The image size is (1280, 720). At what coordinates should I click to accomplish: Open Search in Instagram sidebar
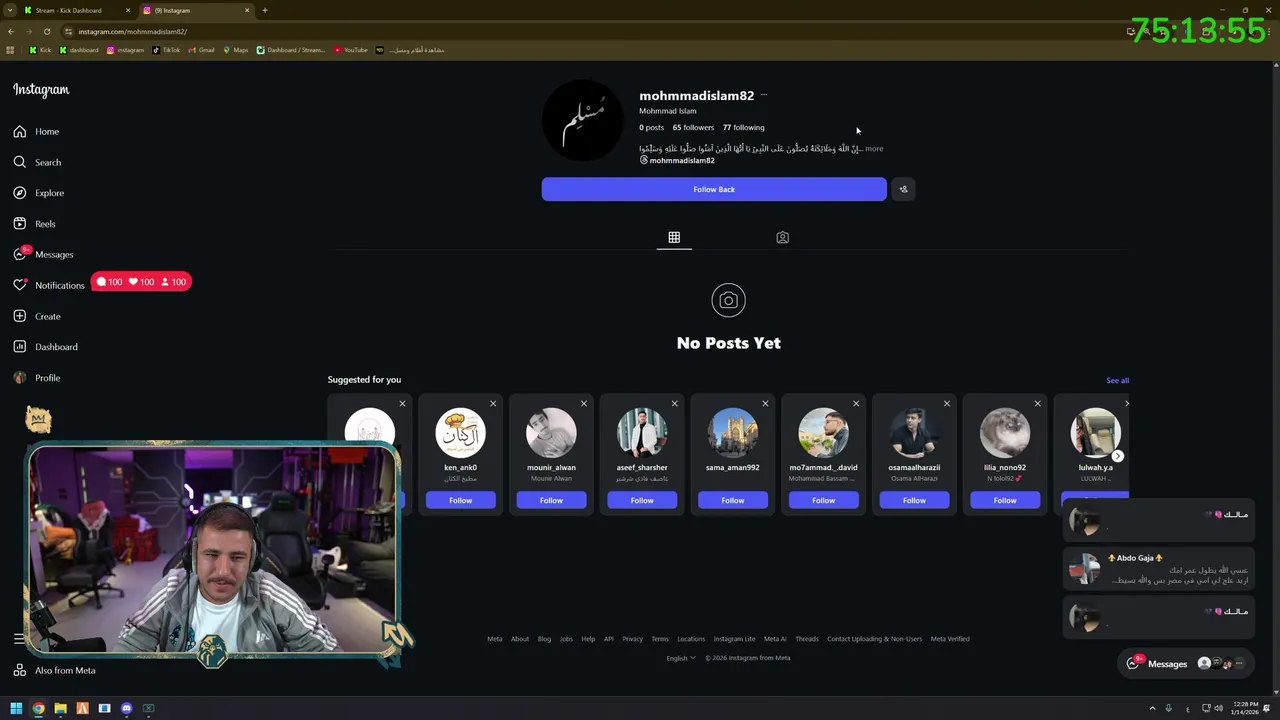38,162
